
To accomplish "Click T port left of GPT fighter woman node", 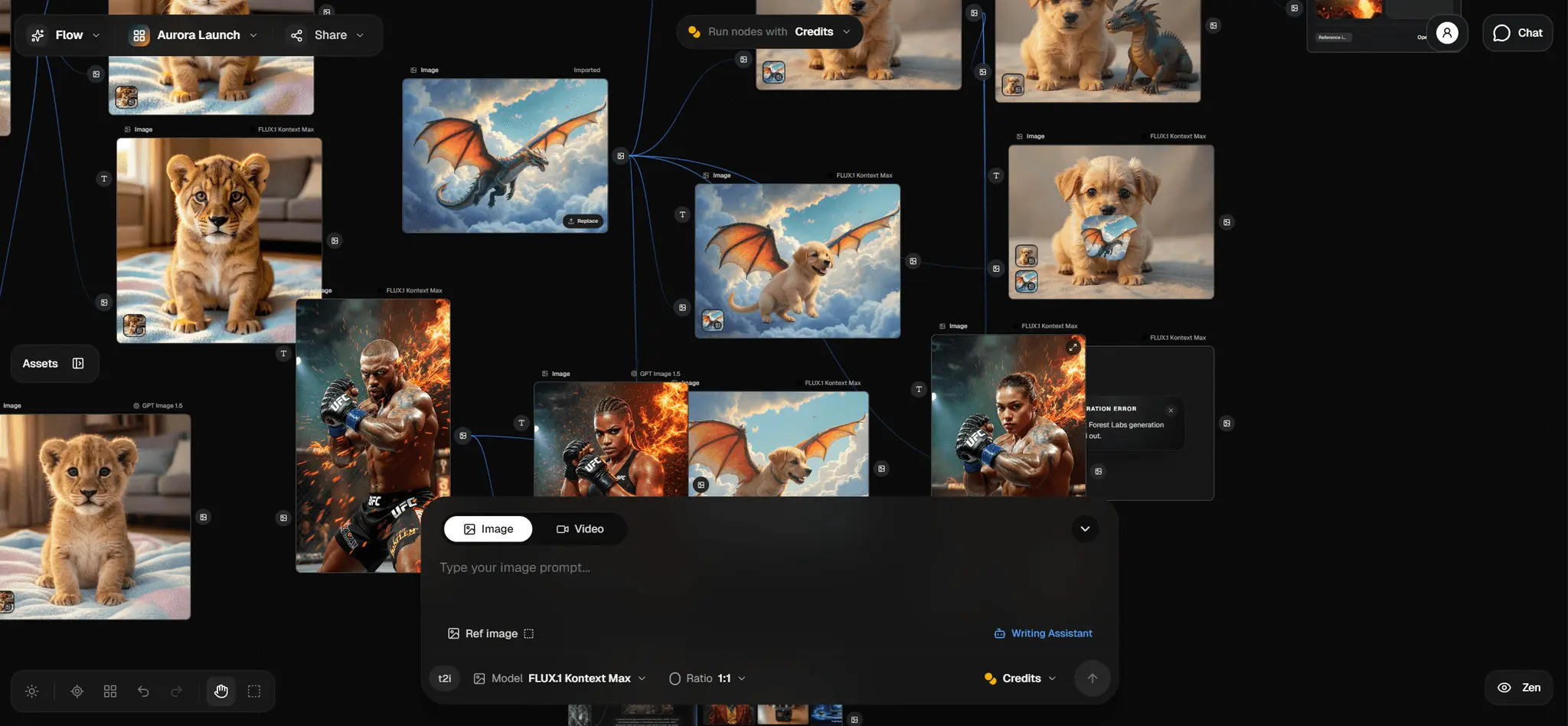I will pyautogui.click(x=521, y=423).
